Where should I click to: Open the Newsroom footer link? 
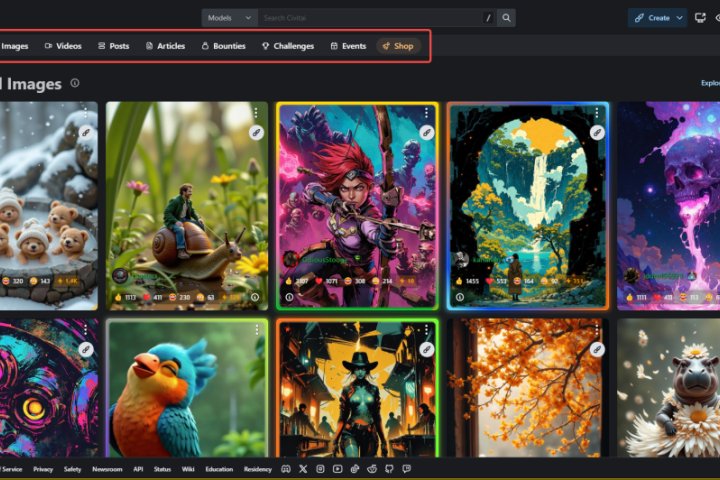click(107, 468)
